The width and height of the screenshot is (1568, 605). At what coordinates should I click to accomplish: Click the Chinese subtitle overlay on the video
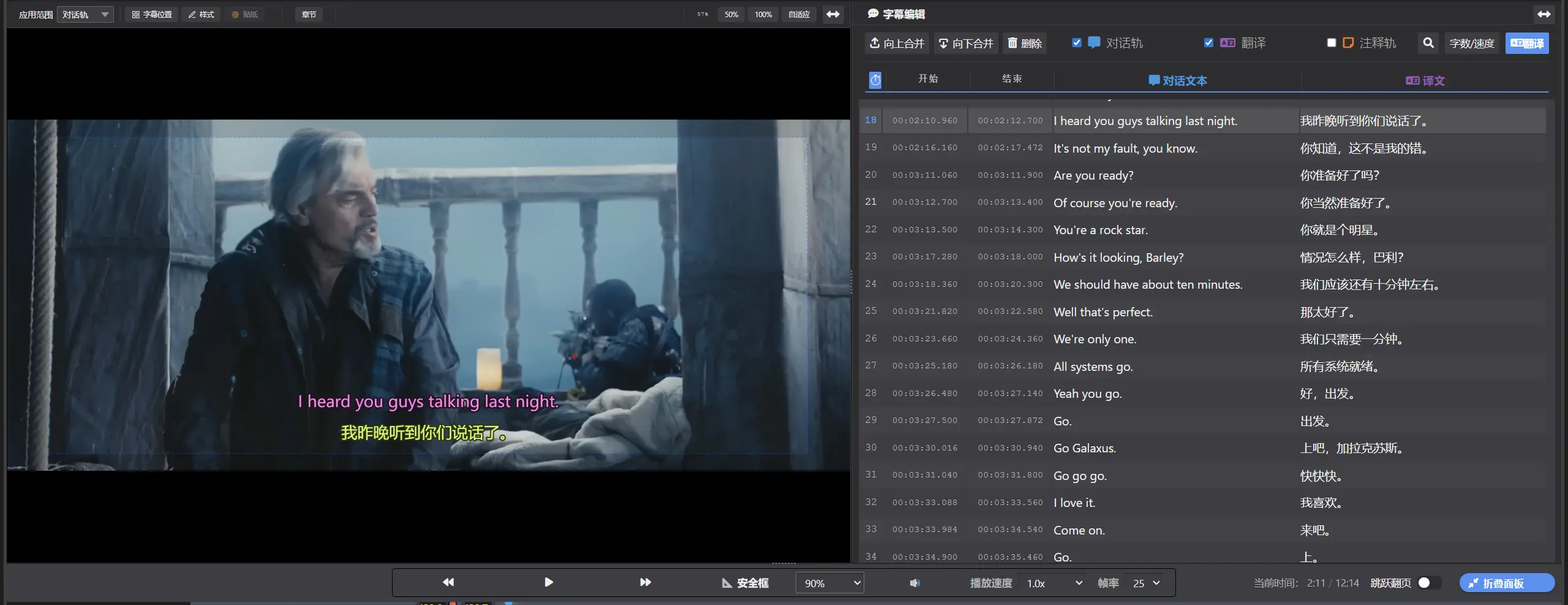[x=424, y=433]
